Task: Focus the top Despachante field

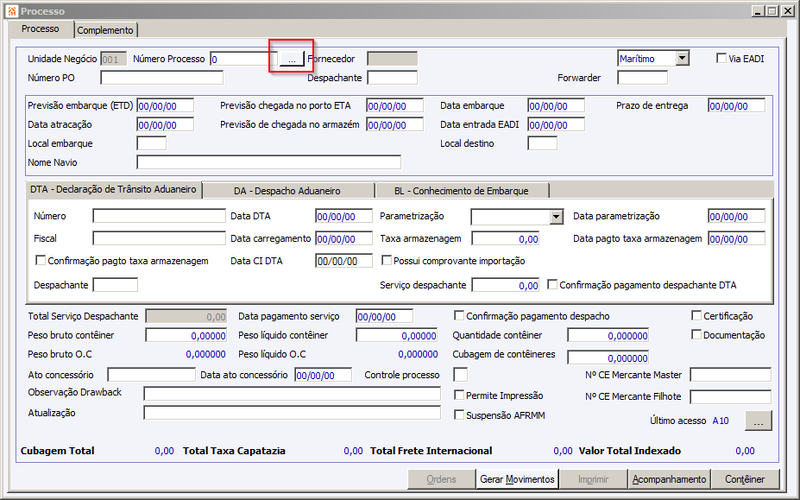Action: tap(392, 78)
